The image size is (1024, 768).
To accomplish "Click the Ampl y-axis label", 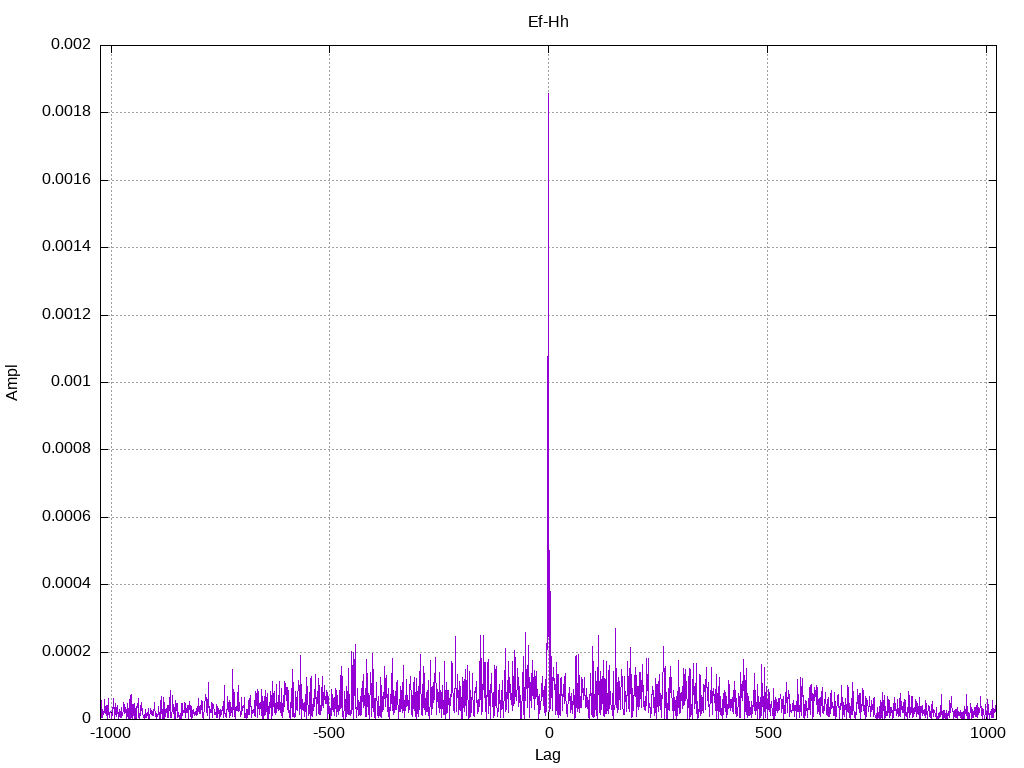I will click(13, 381).
